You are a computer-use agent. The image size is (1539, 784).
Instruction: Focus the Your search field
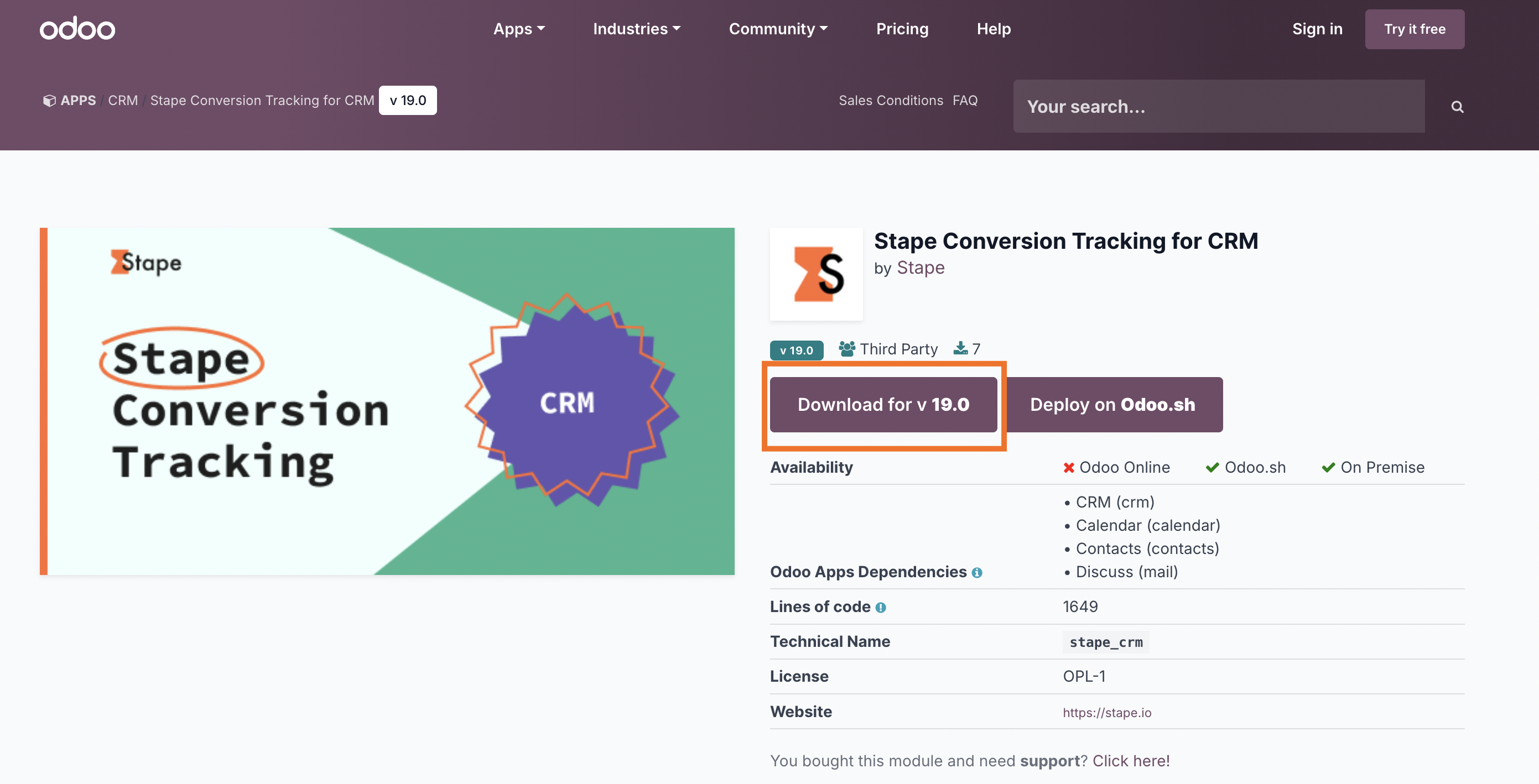pyautogui.click(x=1219, y=106)
